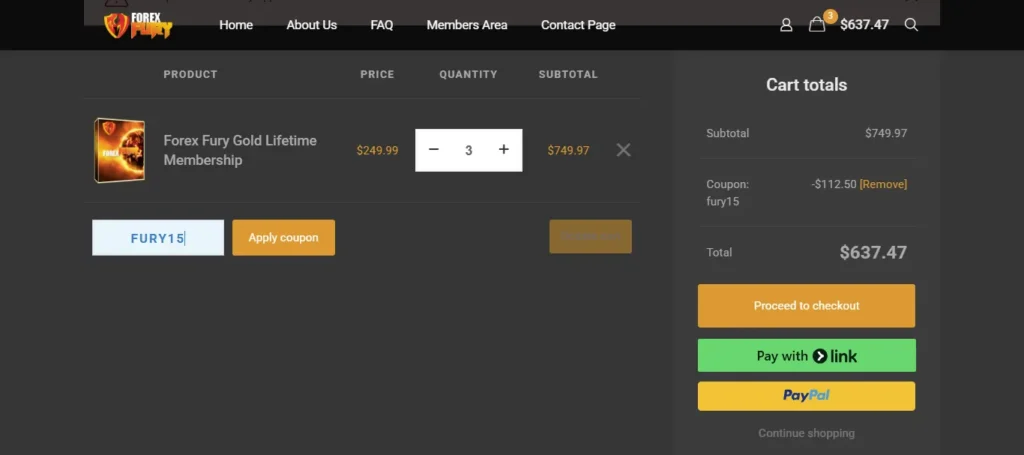Click the QUANTITY column header

point(468,74)
